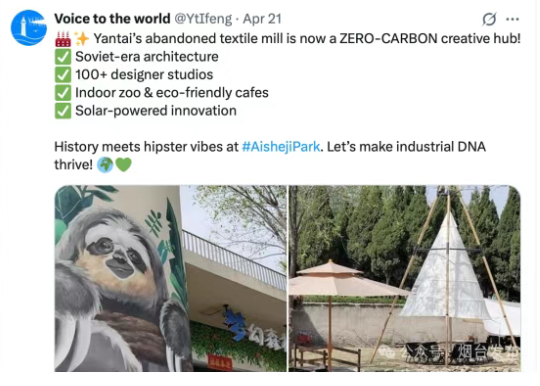
Task: Click the green heart emoji
Action: [123, 165]
